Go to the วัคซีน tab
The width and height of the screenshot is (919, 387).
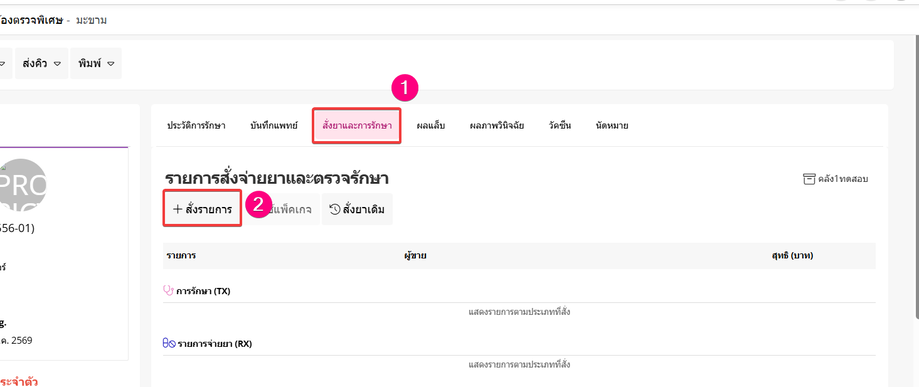pos(560,125)
